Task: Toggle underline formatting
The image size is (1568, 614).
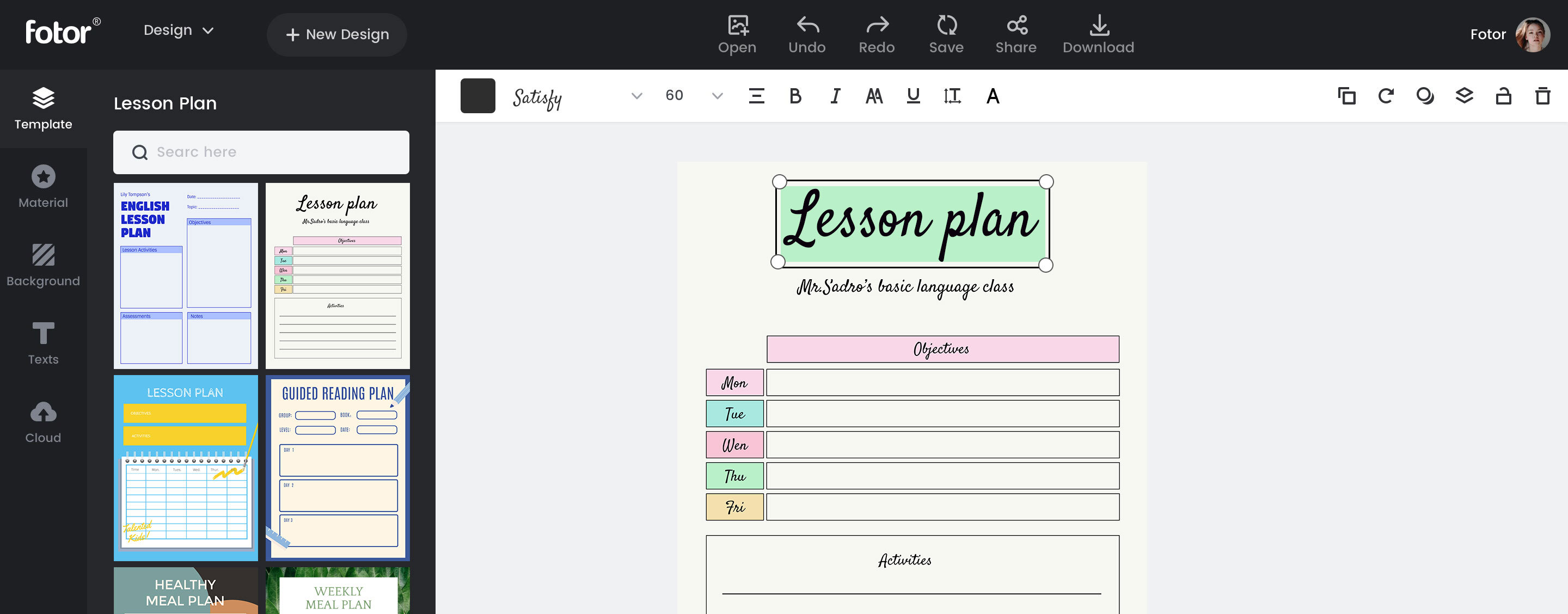Action: pyautogui.click(x=912, y=96)
